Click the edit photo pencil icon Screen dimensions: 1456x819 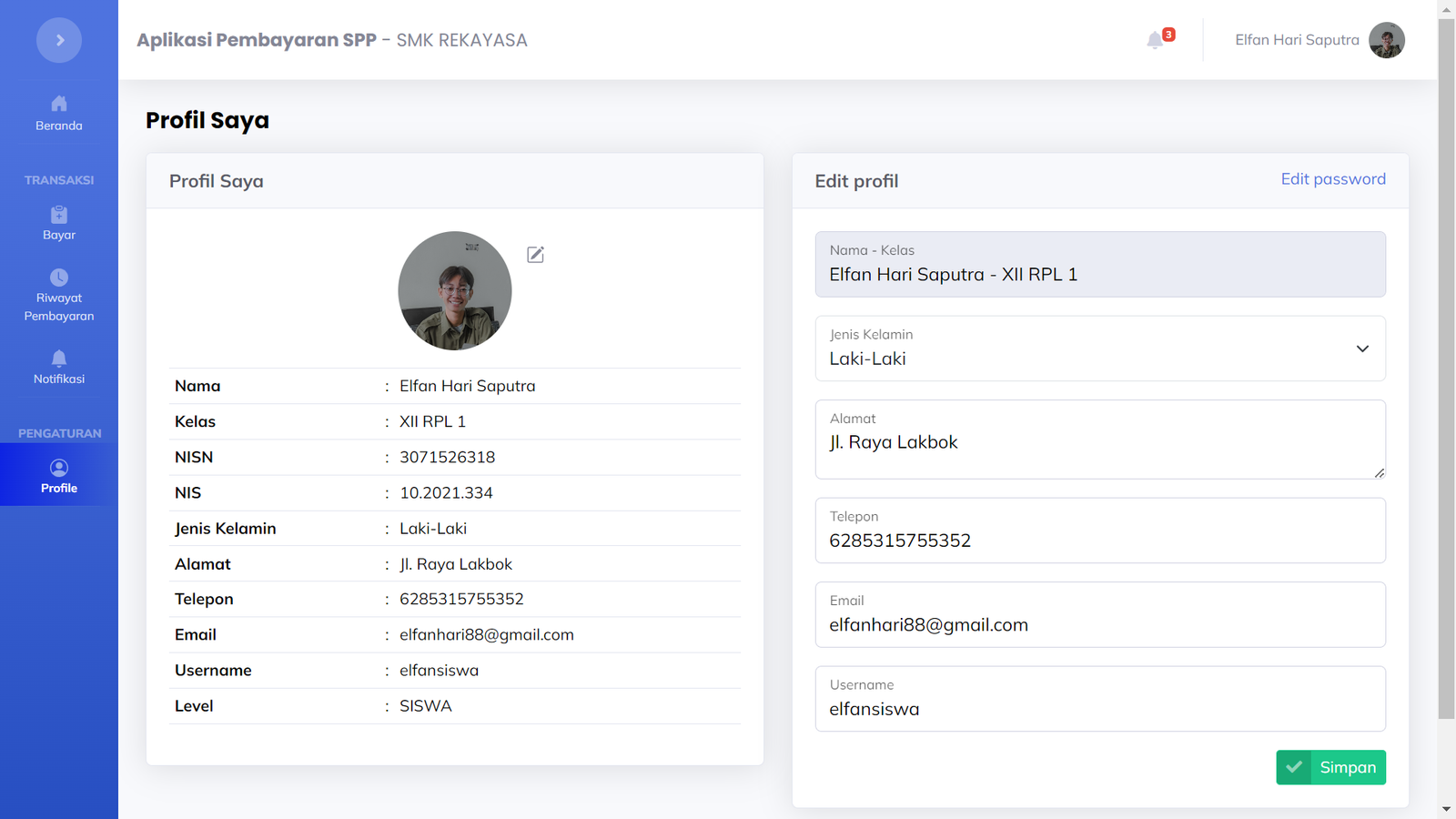click(535, 255)
